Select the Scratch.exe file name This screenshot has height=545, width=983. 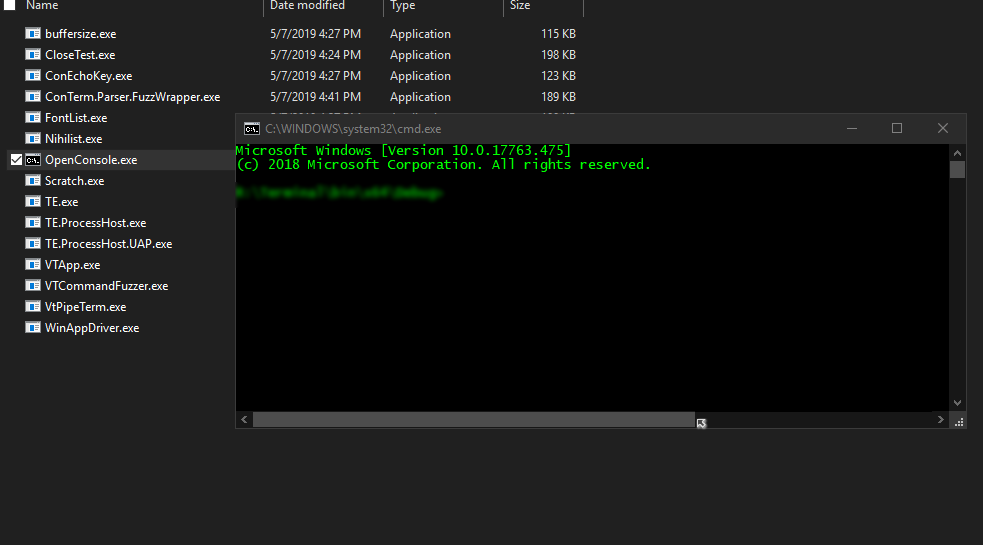(75, 181)
